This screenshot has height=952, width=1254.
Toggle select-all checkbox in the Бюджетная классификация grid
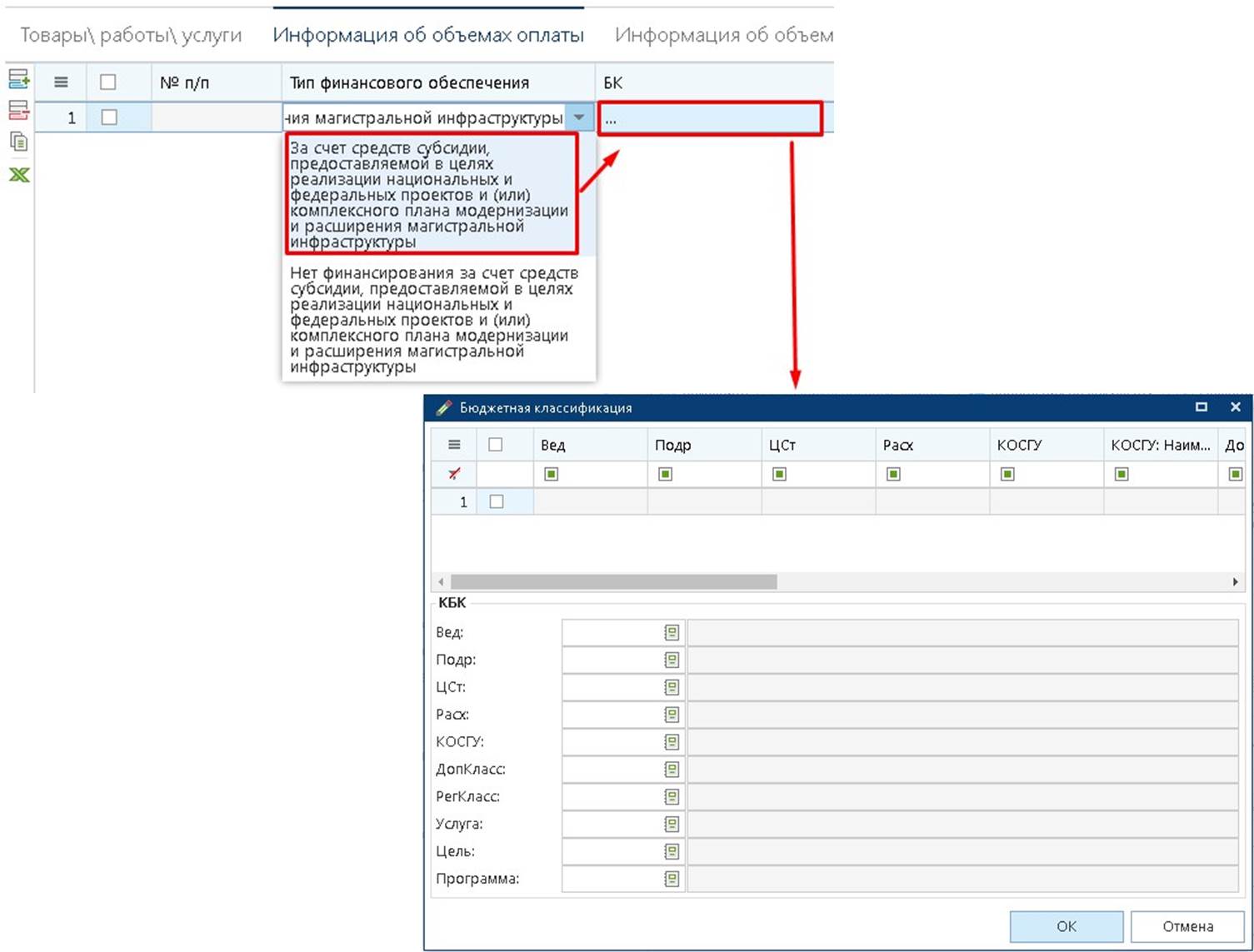[496, 445]
